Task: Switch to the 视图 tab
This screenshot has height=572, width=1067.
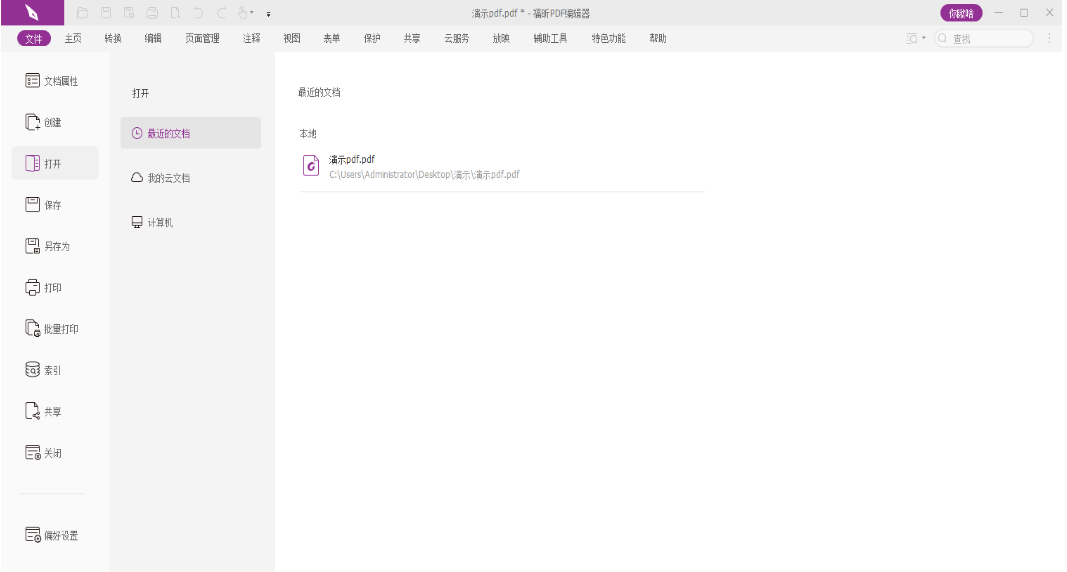Action: 292,39
